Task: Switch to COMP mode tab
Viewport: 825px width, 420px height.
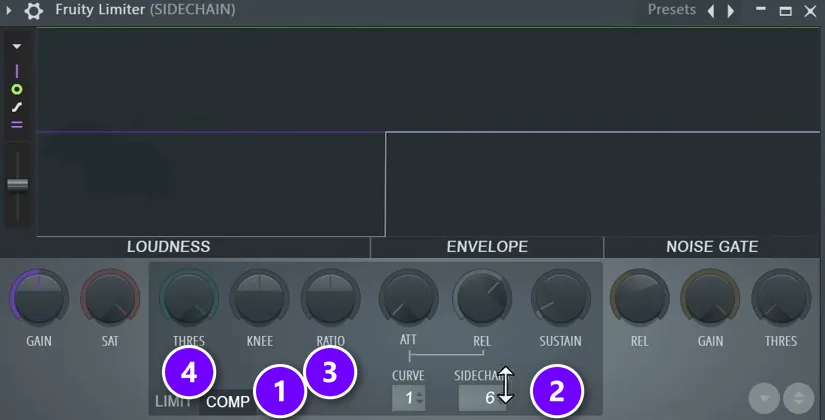Action: (x=228, y=402)
